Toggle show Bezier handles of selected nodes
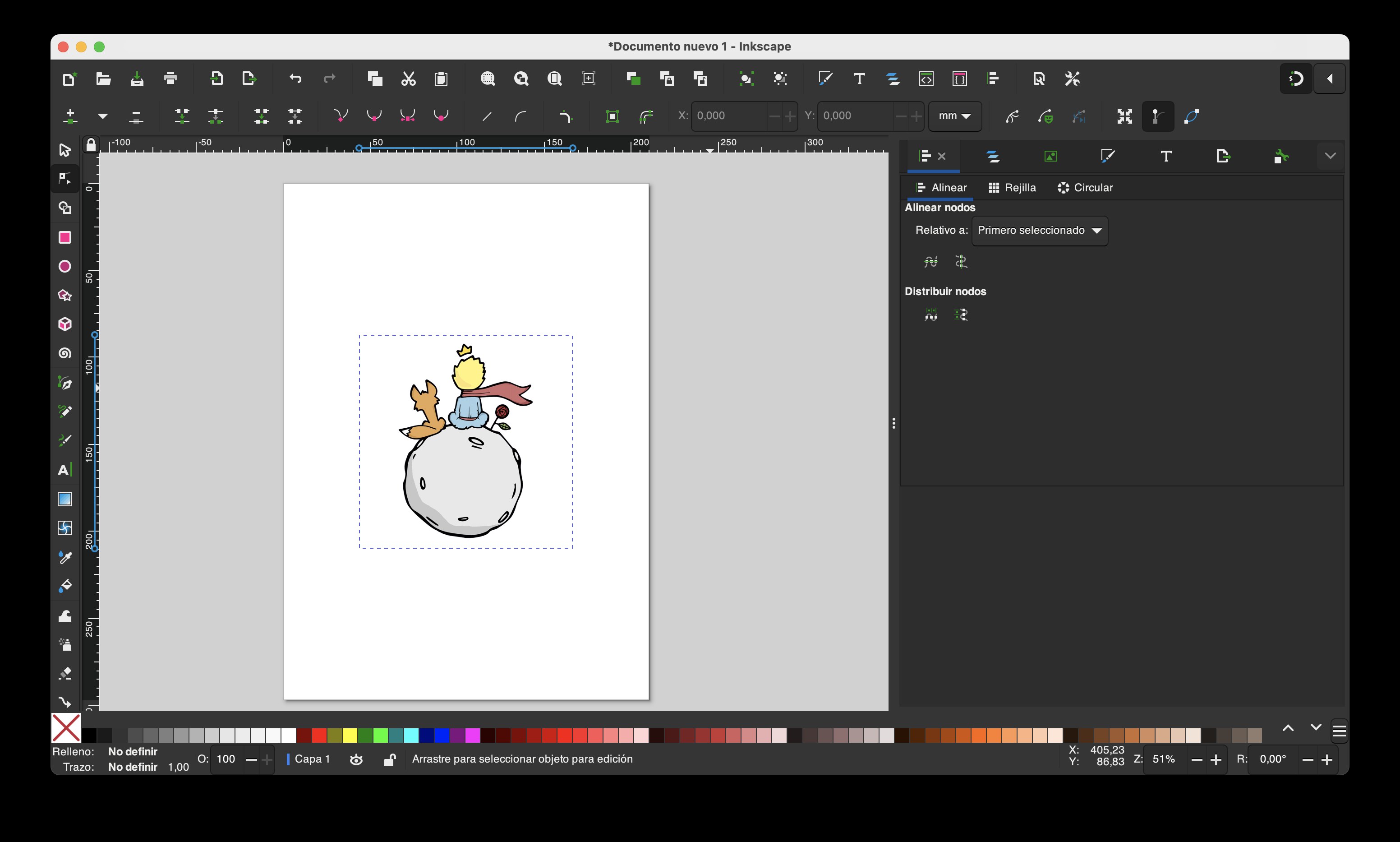Viewport: 1400px width, 842px height. [x=1158, y=116]
